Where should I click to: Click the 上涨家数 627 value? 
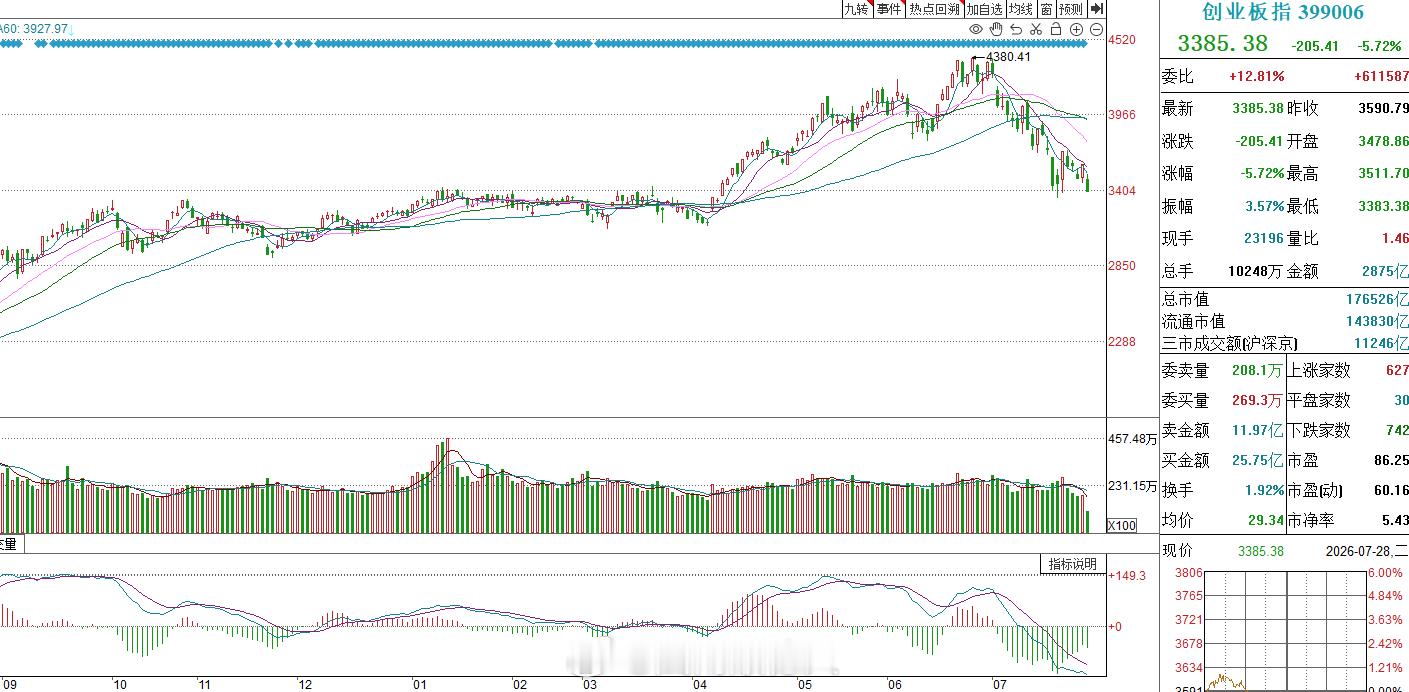(x=1397, y=370)
